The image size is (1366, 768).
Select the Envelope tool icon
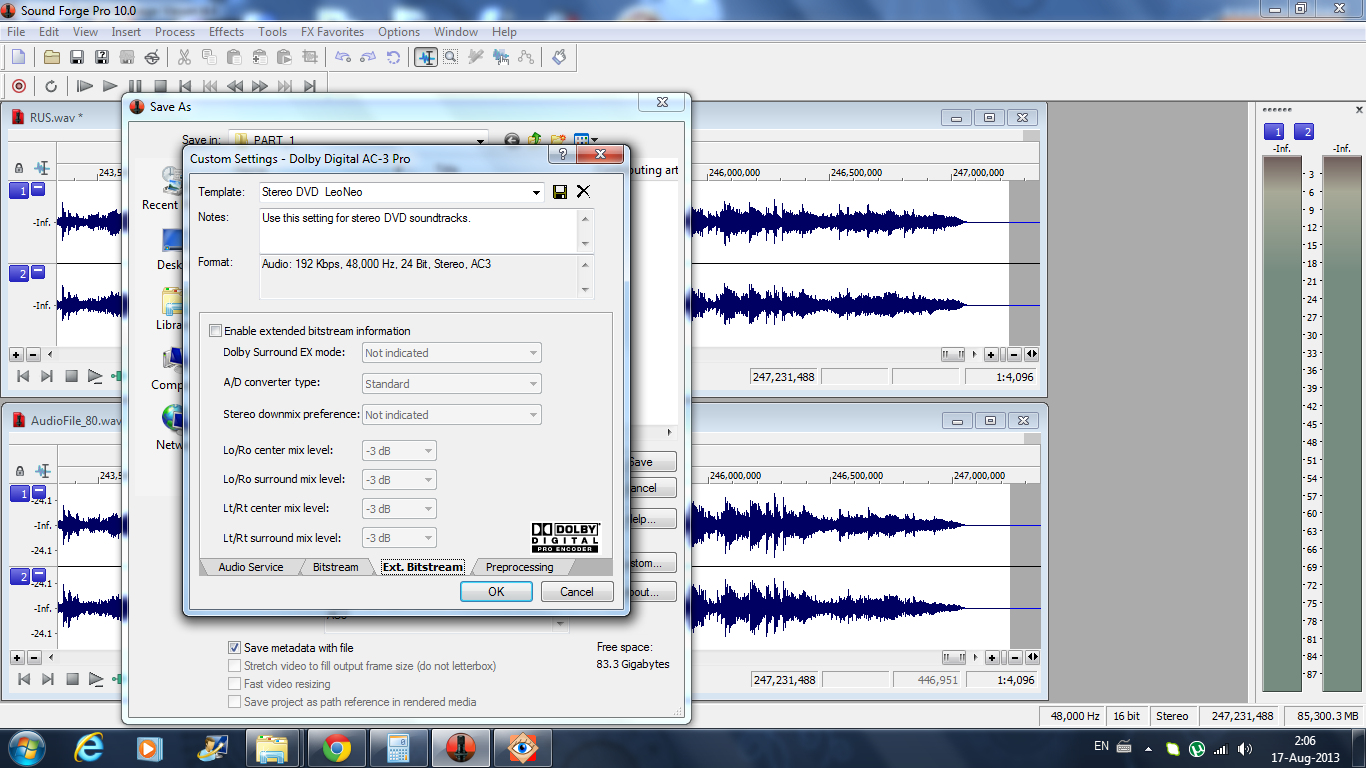[526, 57]
